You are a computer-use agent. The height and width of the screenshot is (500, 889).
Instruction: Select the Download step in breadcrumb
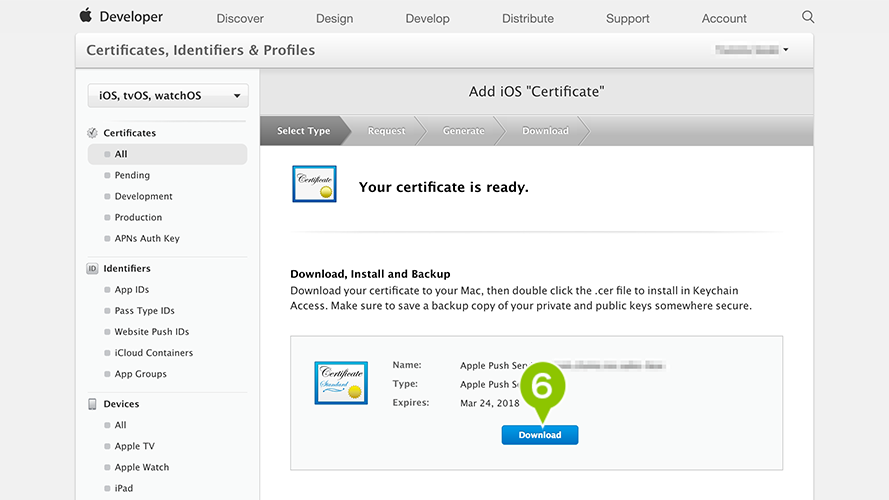[x=545, y=130]
